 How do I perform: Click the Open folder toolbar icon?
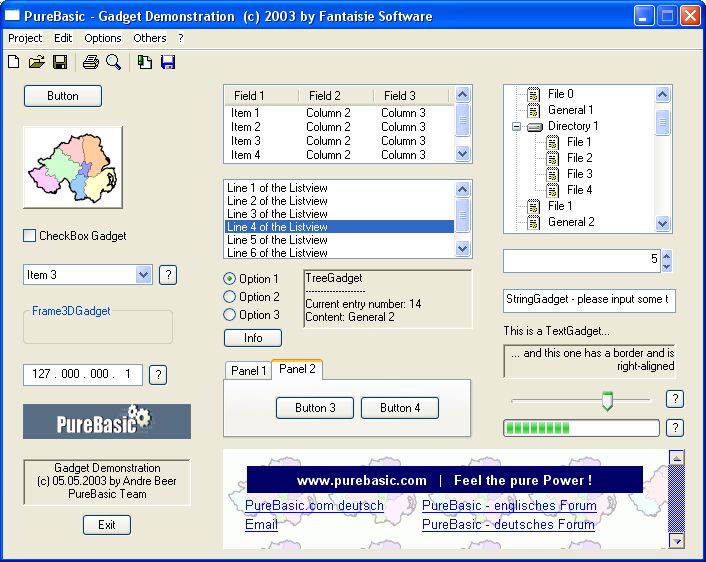[36, 62]
